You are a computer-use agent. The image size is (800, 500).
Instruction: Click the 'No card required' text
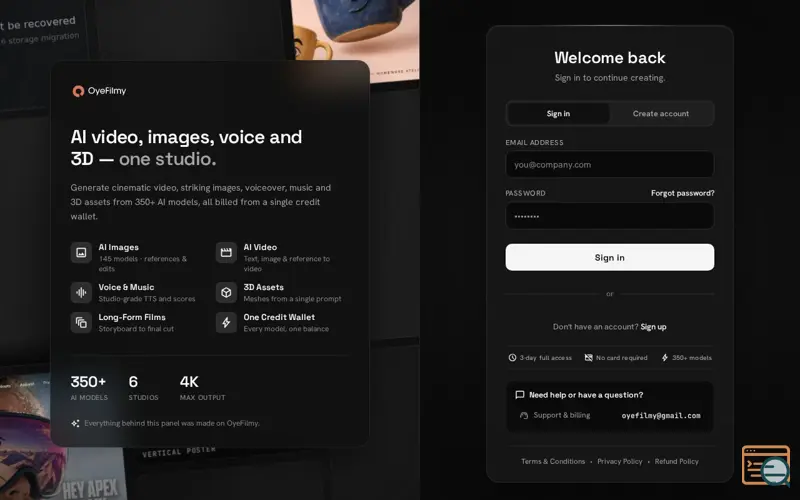(621, 358)
